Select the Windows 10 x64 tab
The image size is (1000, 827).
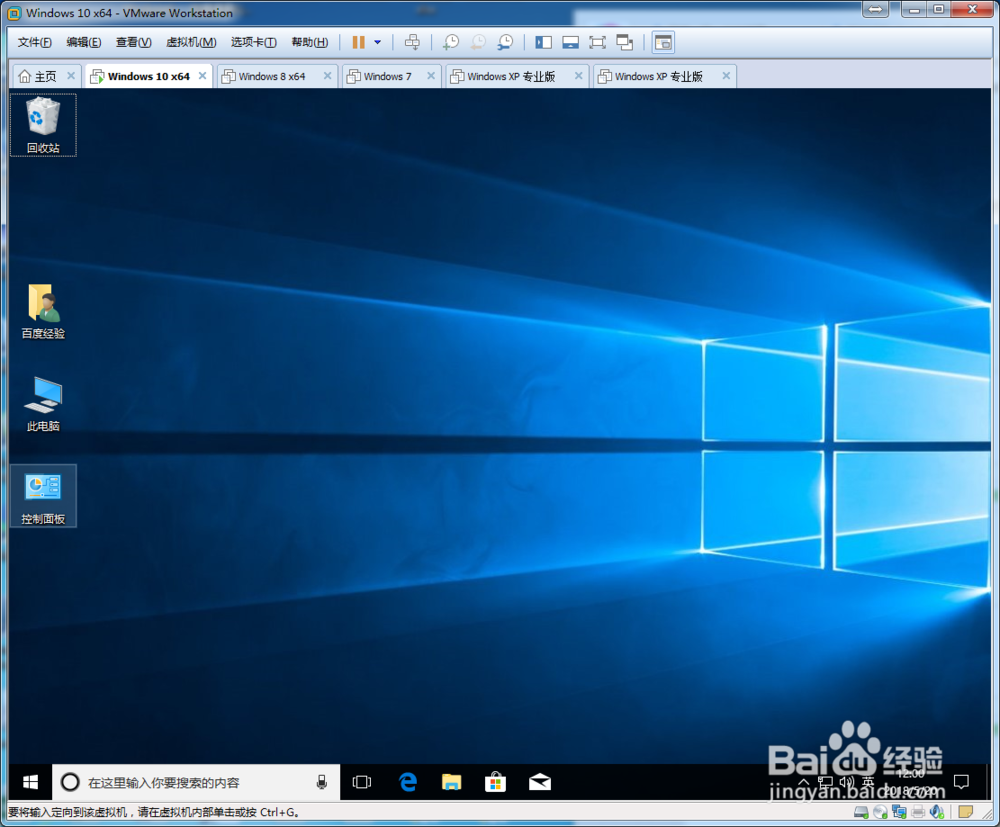tap(149, 77)
